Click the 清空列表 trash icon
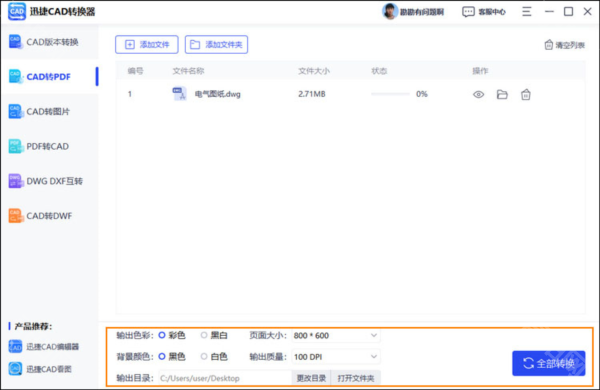This screenshot has width=600, height=390. point(548,45)
